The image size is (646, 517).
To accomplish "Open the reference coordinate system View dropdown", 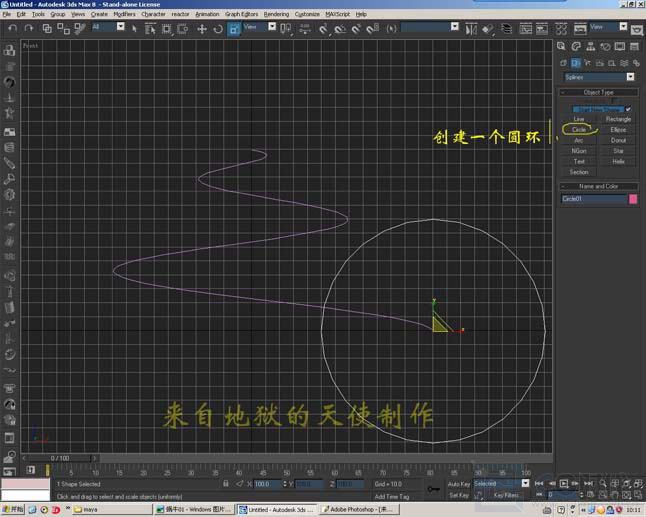I will (272, 27).
